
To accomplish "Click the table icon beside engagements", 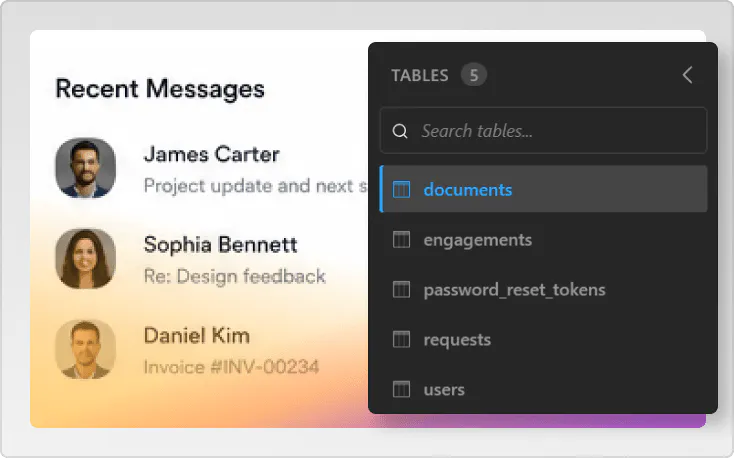I will pos(401,240).
